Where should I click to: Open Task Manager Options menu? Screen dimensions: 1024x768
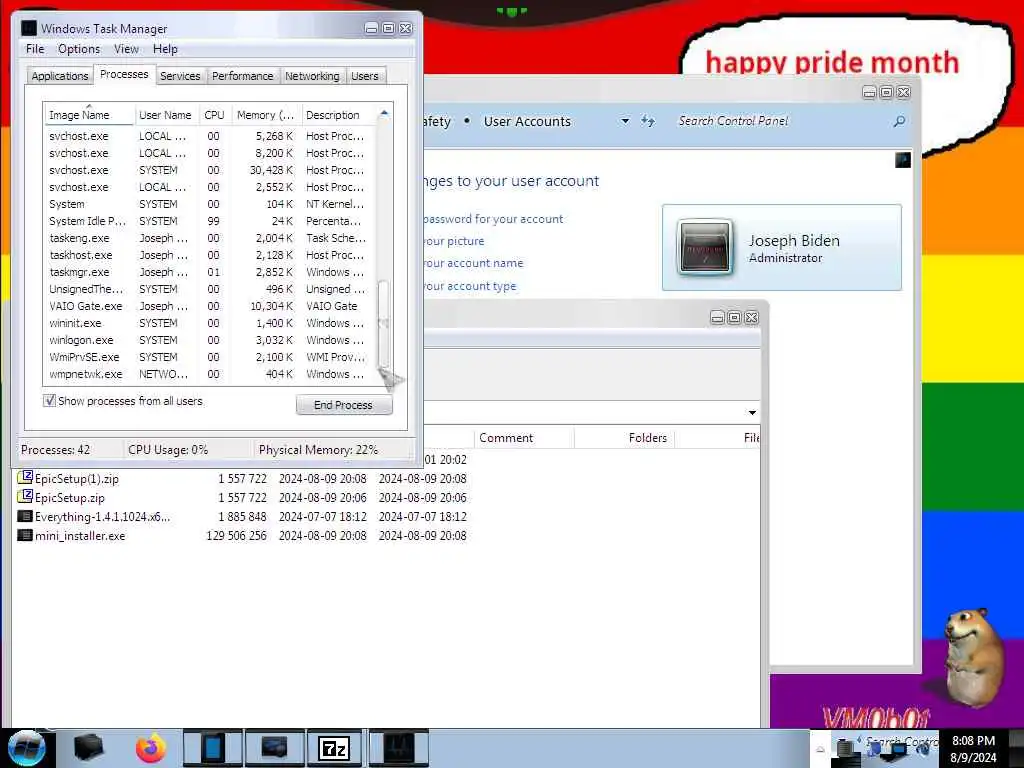coord(79,49)
